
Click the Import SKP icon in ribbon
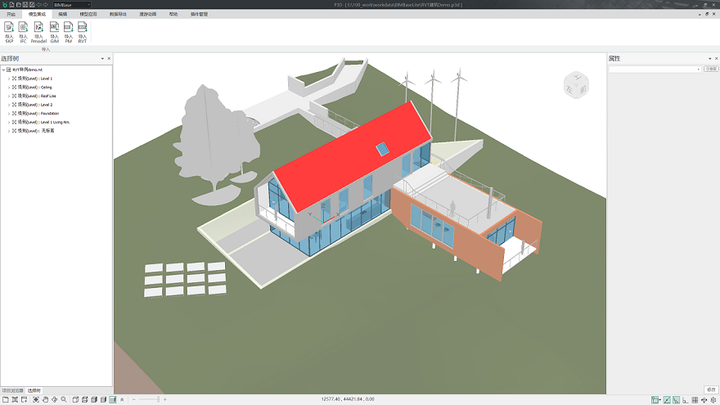pyautogui.click(x=9, y=32)
